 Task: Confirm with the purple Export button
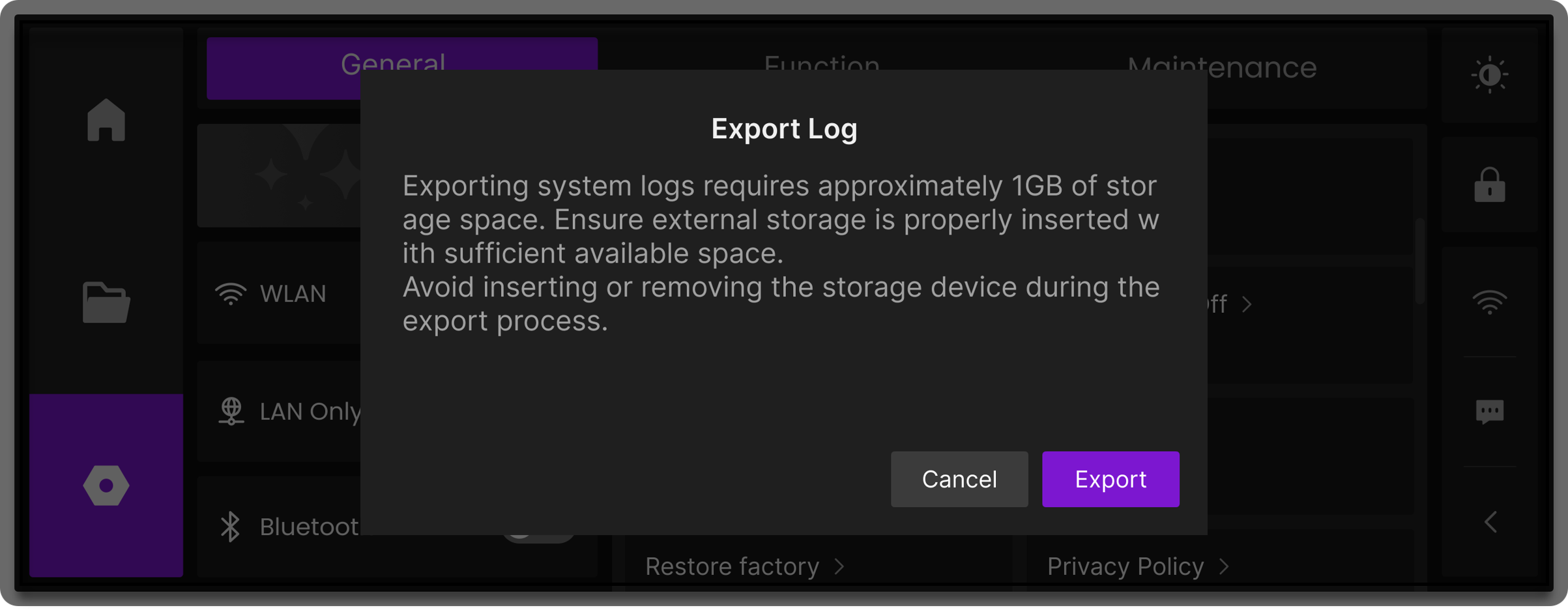coord(1110,479)
